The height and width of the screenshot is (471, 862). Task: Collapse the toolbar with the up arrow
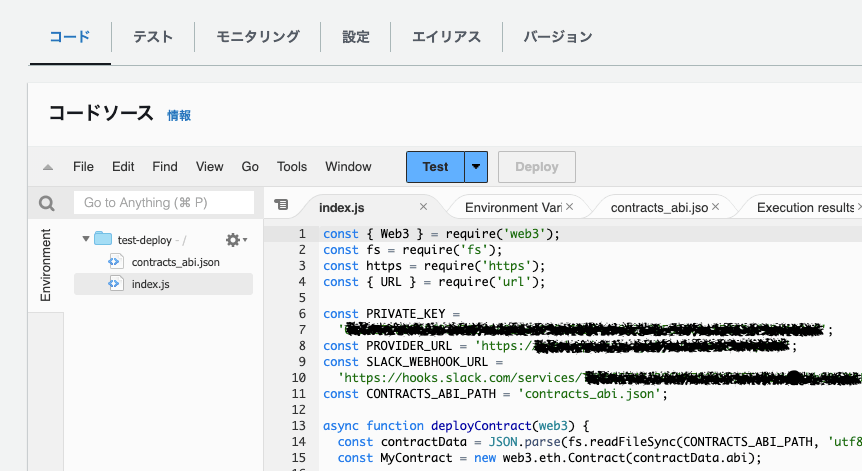click(48, 167)
